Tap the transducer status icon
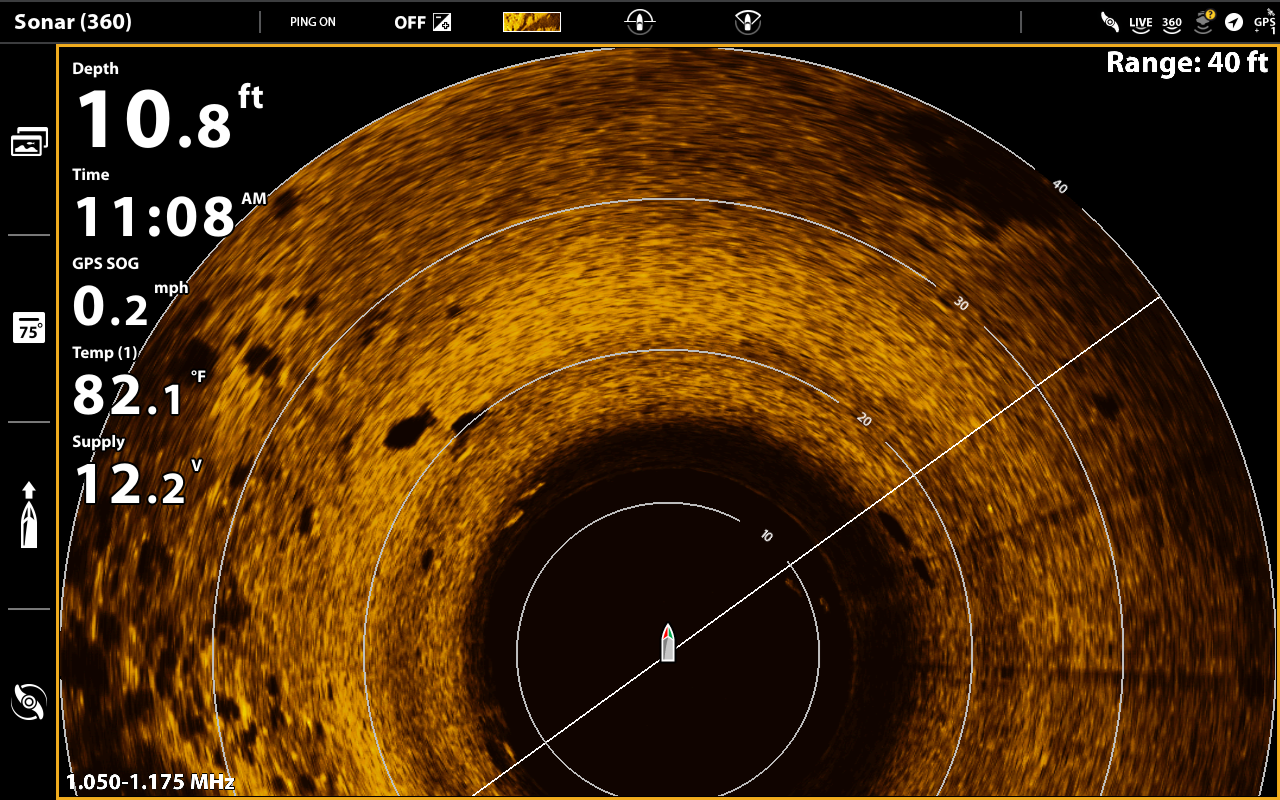Screen dimensions: 1280x800 click(x=1110, y=21)
